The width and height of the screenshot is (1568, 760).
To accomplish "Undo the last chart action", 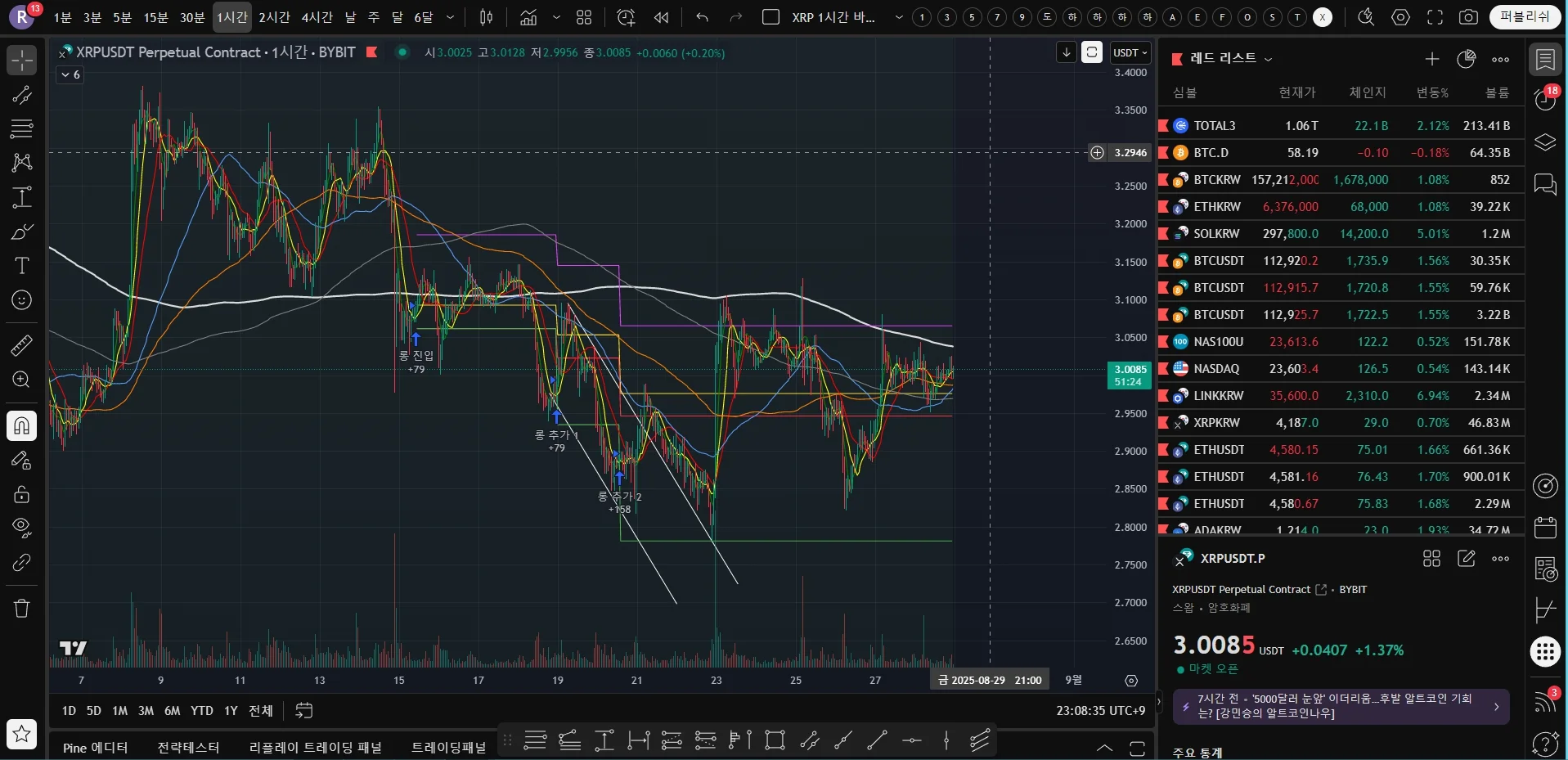I will pyautogui.click(x=702, y=17).
